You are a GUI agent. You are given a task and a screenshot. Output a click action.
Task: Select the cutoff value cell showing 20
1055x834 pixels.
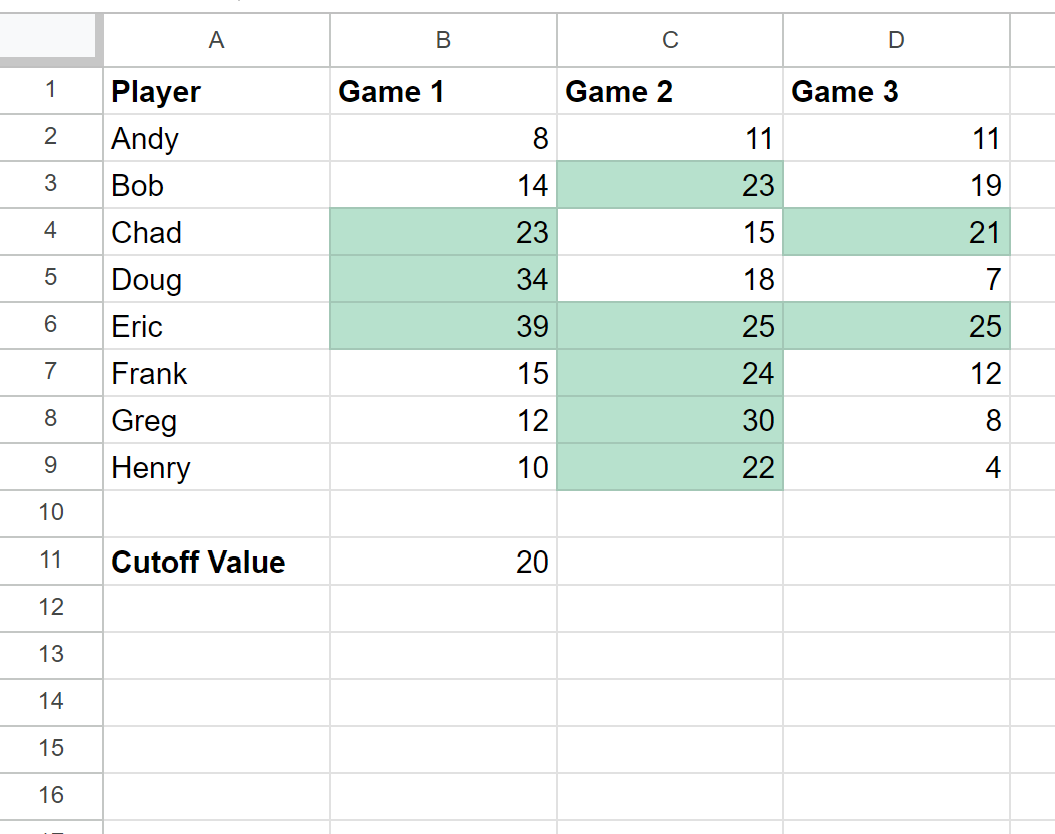coord(443,561)
